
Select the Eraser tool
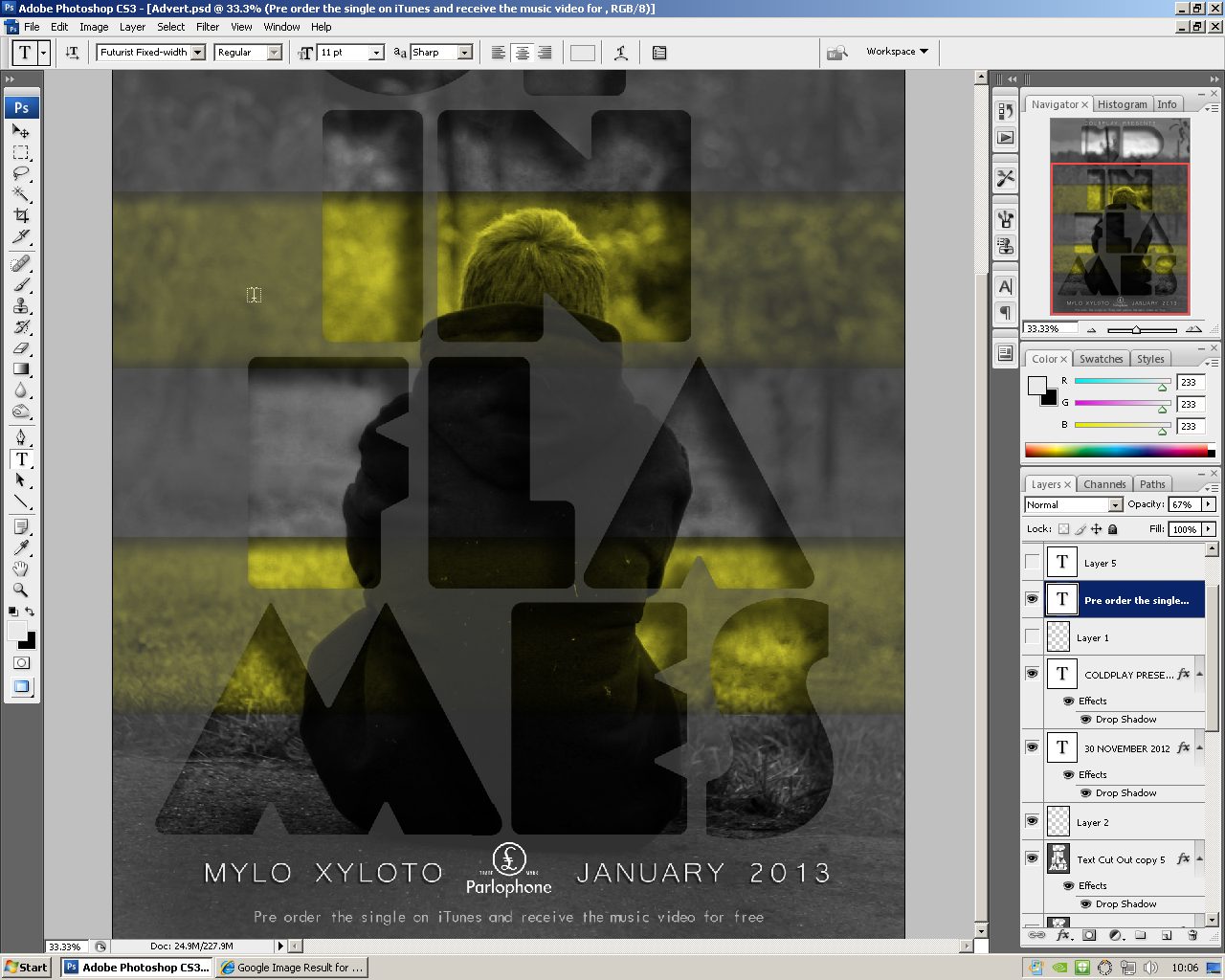[21, 348]
